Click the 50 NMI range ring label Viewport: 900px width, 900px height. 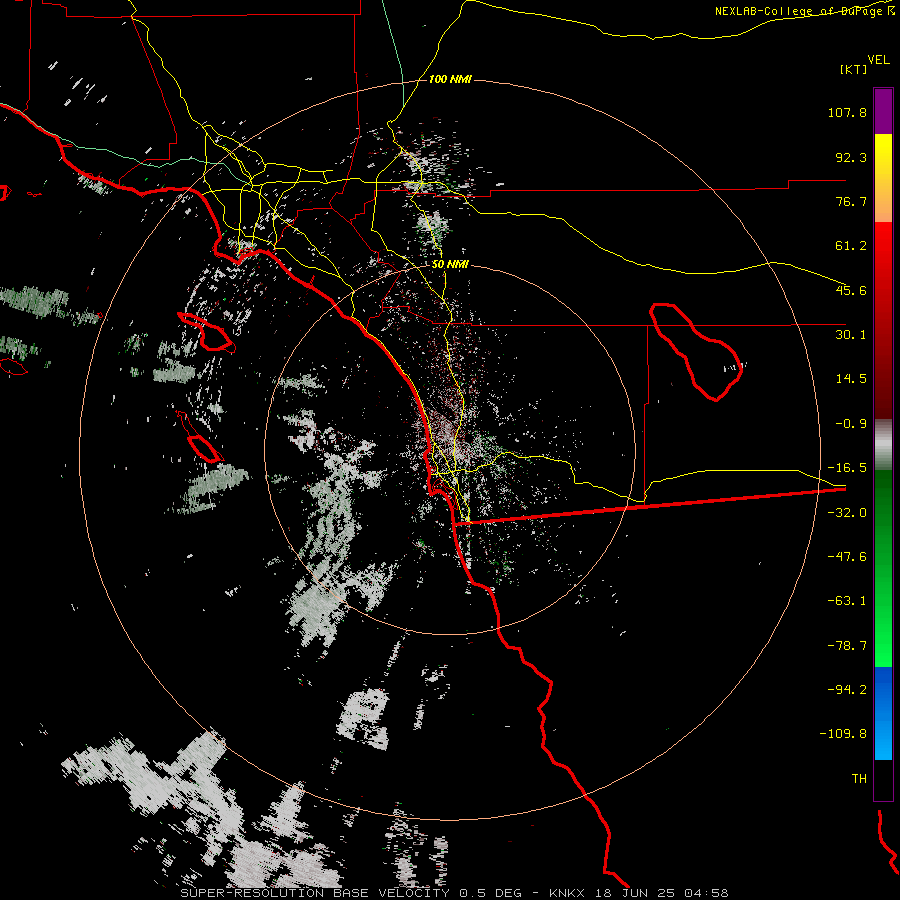click(450, 265)
